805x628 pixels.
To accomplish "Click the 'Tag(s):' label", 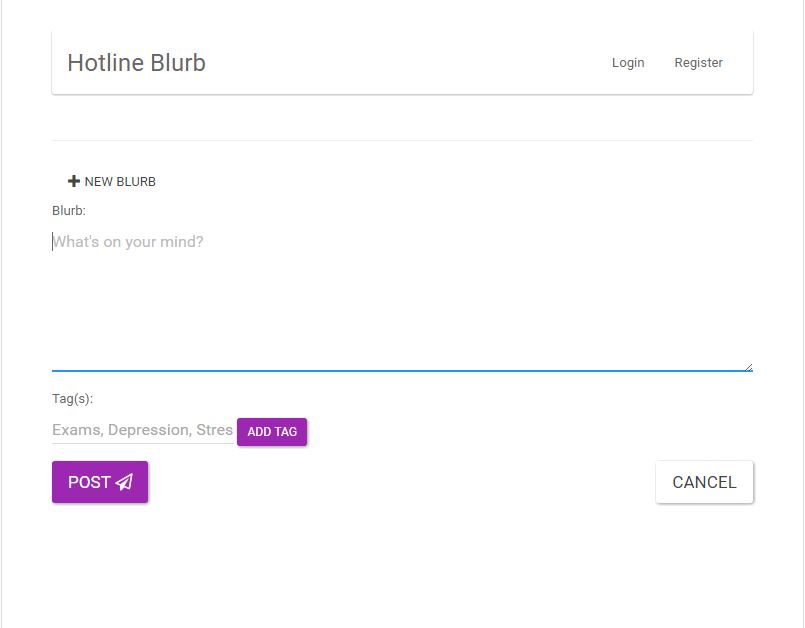I will pos(72,399).
